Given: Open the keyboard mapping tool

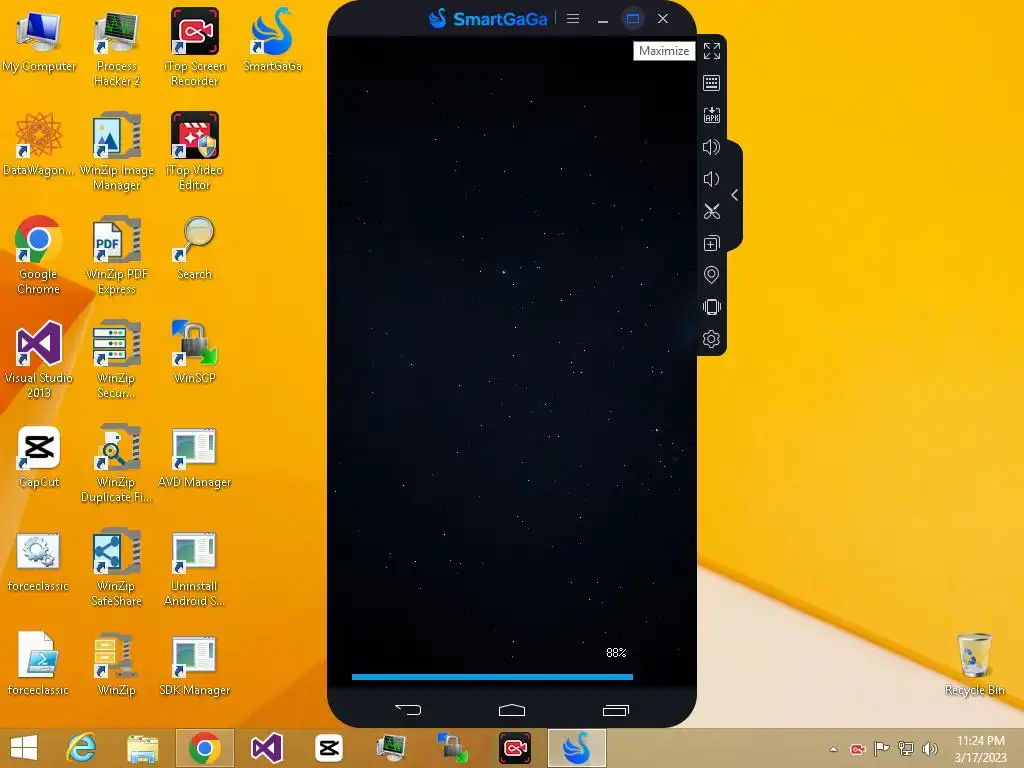Looking at the screenshot, I should coord(711,83).
